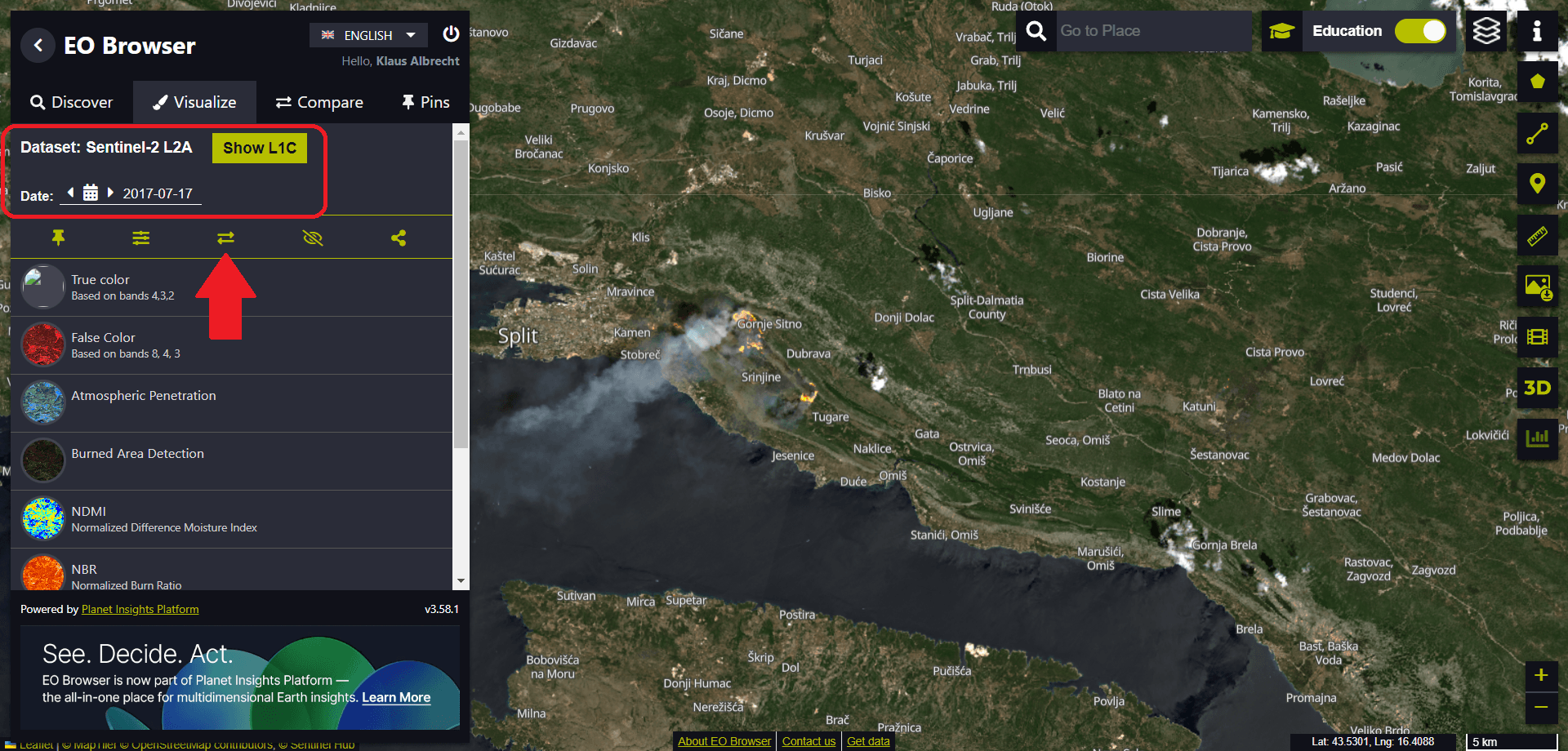
Task: Toggle the Education mode switch
Action: tap(1420, 31)
